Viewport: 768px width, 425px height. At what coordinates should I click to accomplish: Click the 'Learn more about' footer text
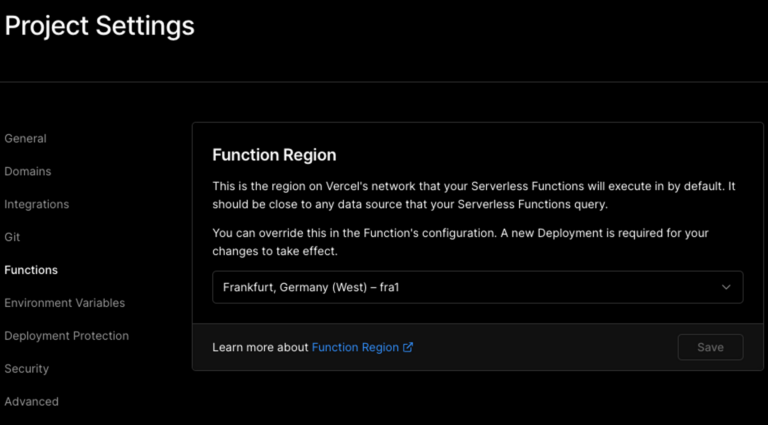pyautogui.click(x=261, y=347)
